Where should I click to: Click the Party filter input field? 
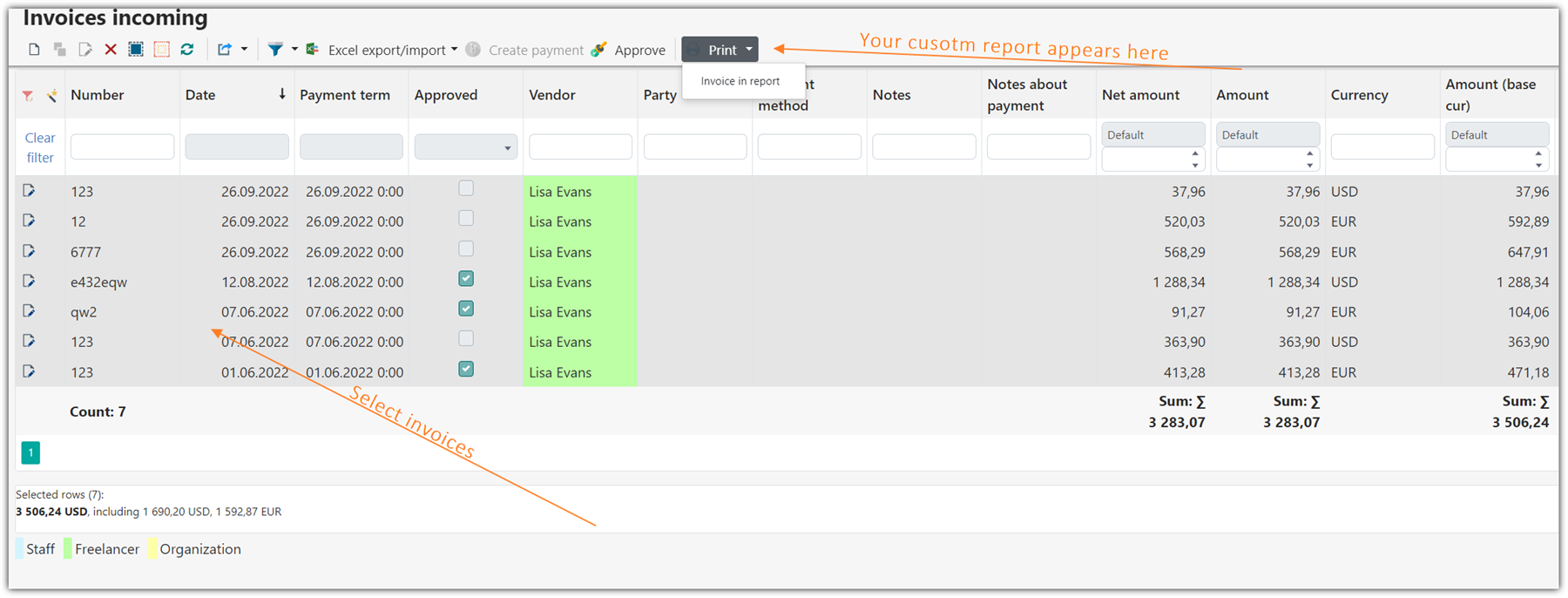(695, 146)
